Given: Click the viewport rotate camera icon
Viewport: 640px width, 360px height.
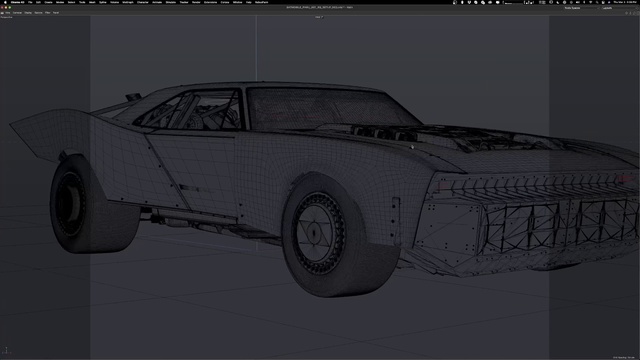Looking at the screenshot, I should 634,13.
